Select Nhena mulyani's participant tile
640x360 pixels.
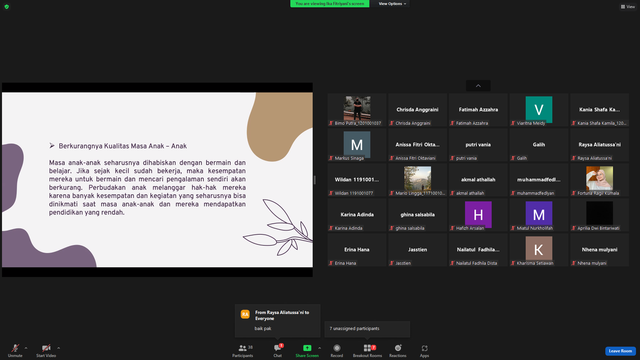(x=599, y=250)
